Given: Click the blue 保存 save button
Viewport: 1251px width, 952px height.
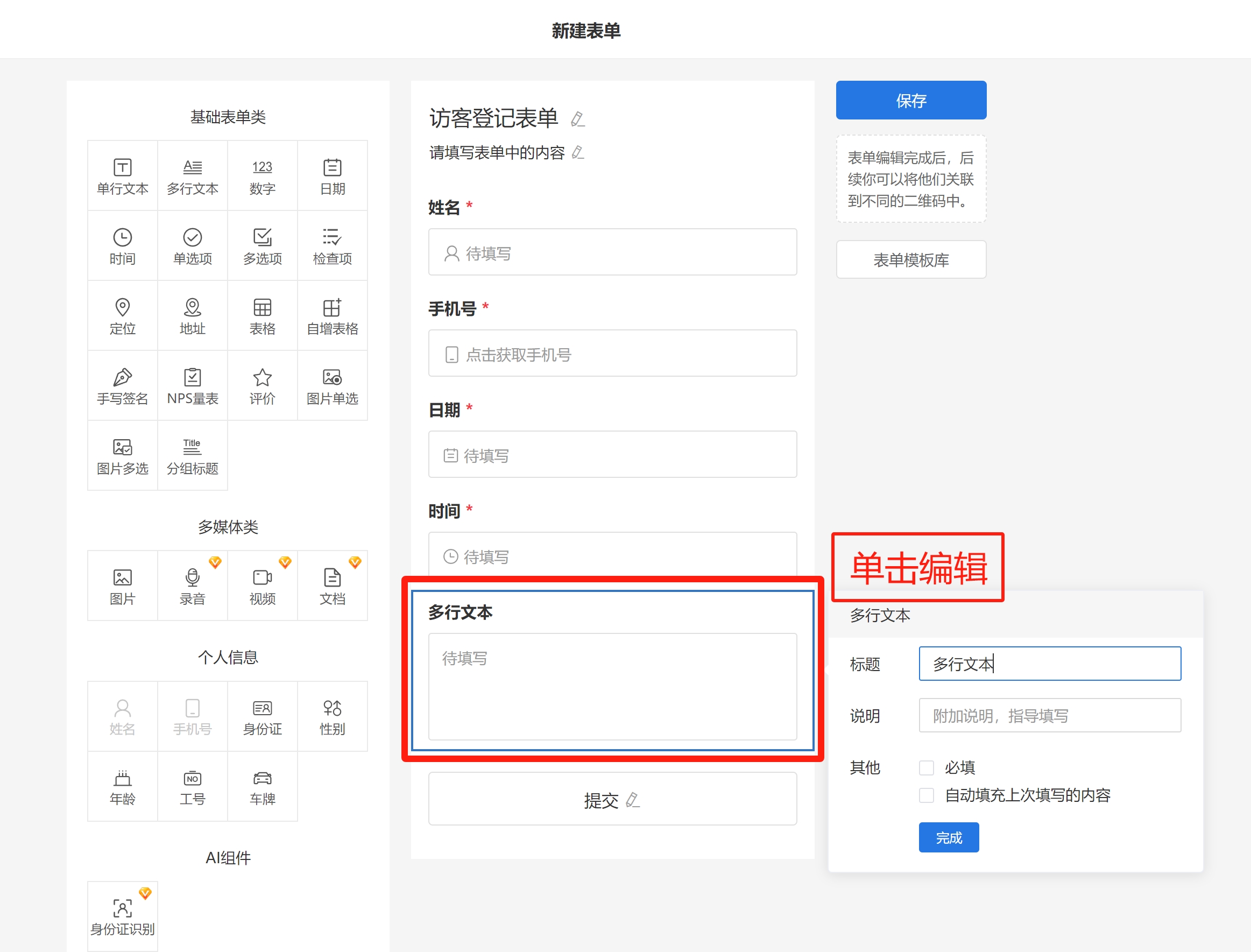Looking at the screenshot, I should click(x=910, y=100).
